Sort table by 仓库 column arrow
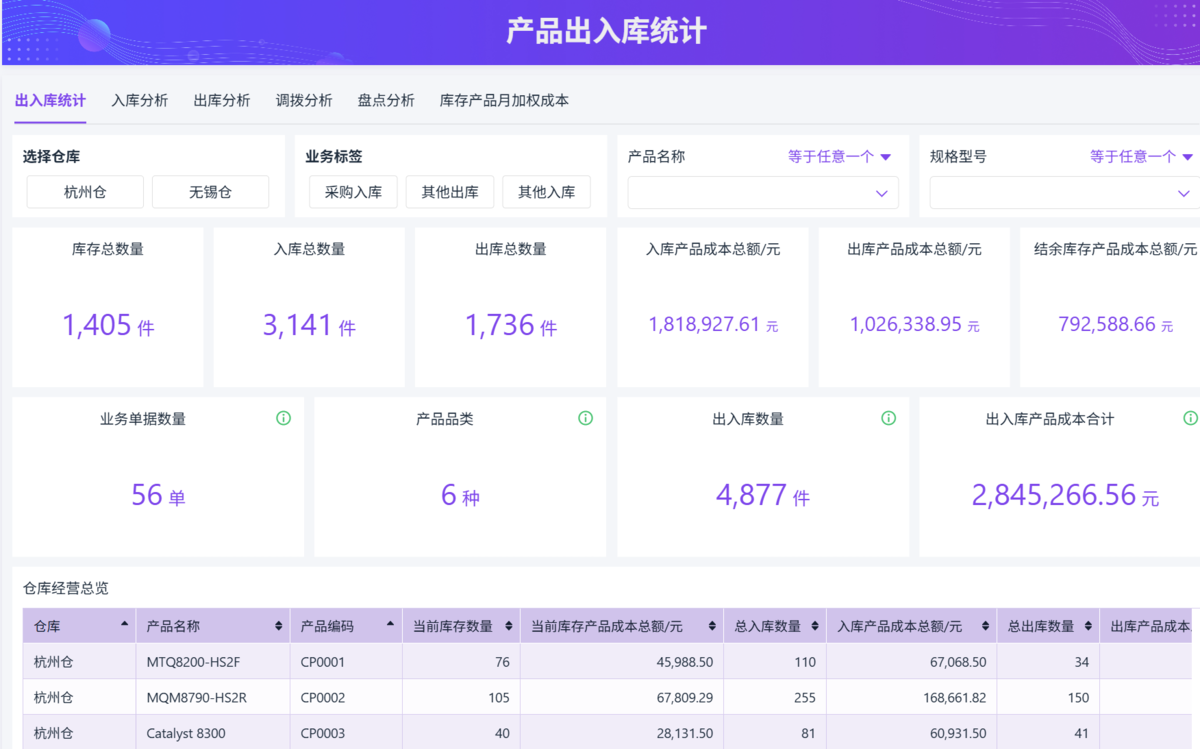Viewport: 1200px width, 749px height. click(124, 624)
